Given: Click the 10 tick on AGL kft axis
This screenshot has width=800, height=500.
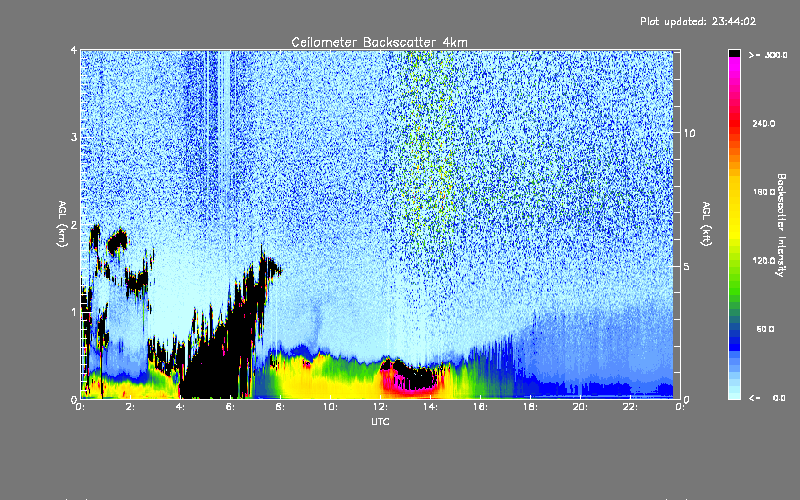Looking at the screenshot, I should pyautogui.click(x=689, y=133).
